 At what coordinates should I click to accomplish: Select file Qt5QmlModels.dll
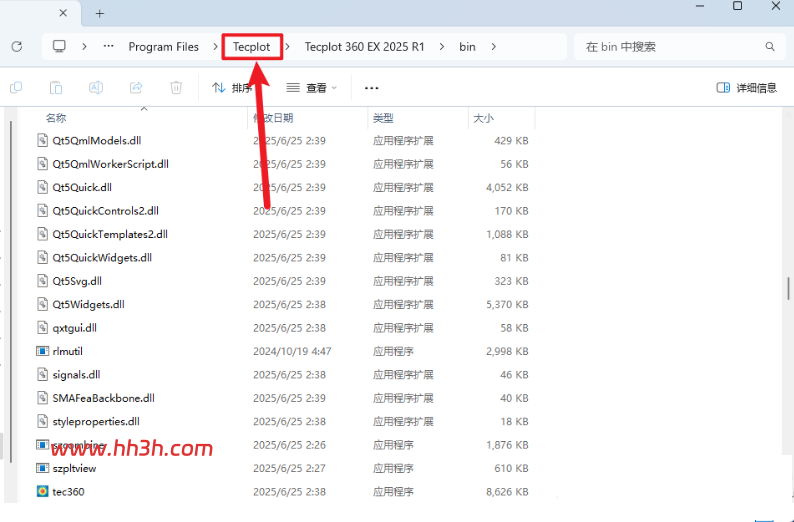click(x=97, y=140)
